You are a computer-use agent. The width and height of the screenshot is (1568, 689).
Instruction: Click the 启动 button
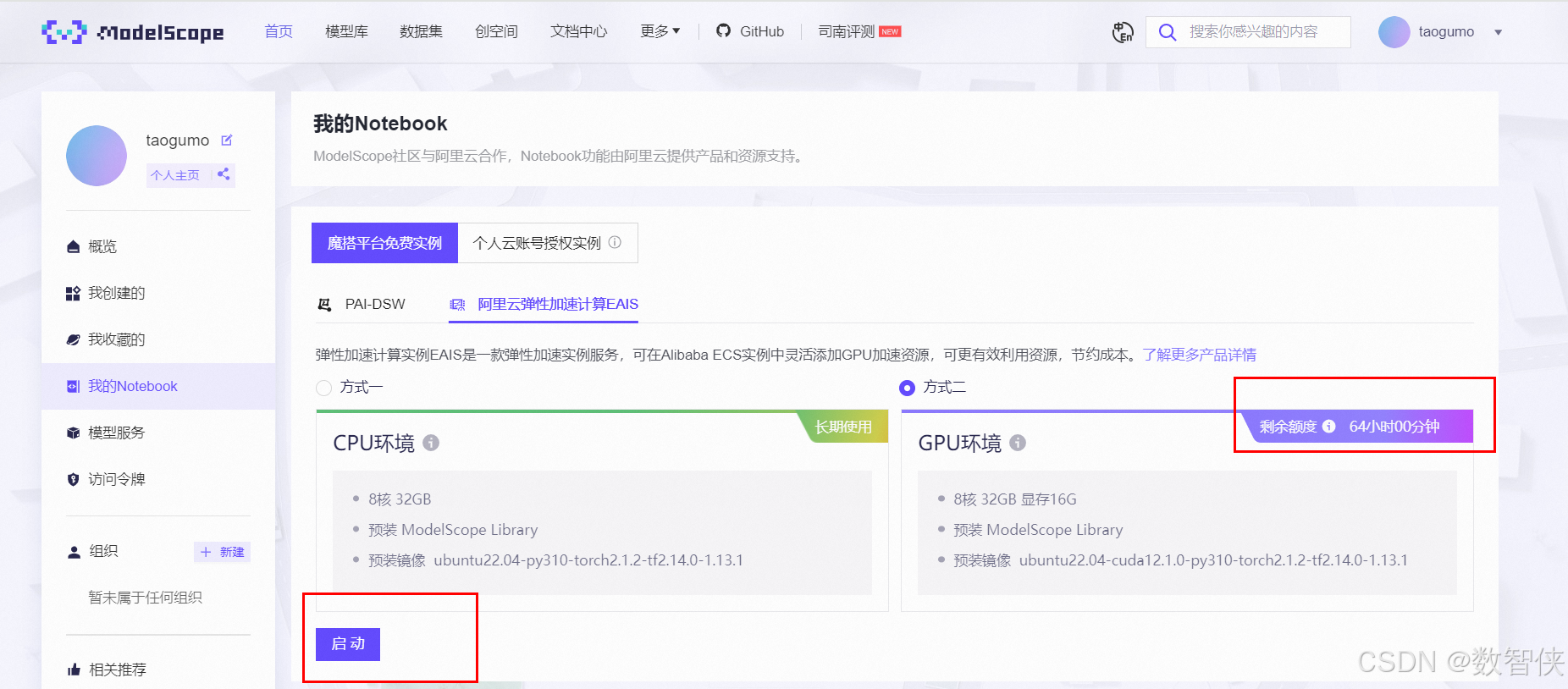pos(348,644)
